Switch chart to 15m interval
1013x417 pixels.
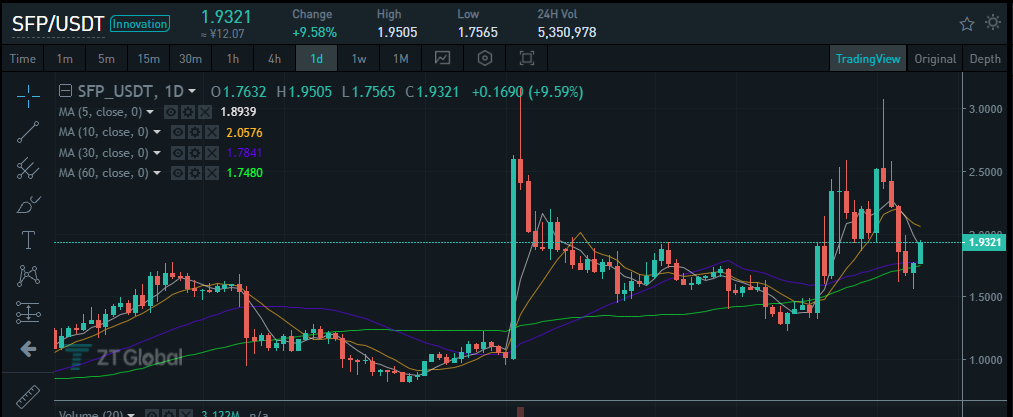coord(149,59)
